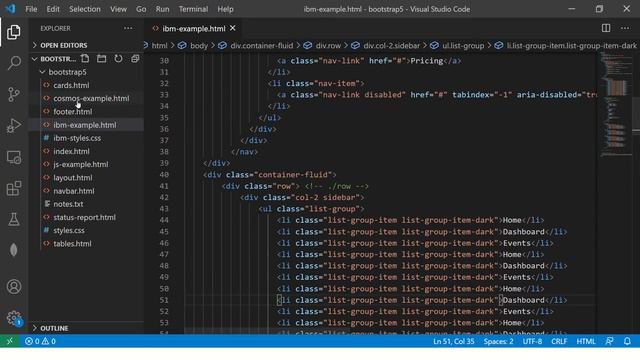Image resolution: width=640 pixels, height=360 pixels.
Task: Split the editor to the right
Action: pyautogui.click(x=606, y=28)
